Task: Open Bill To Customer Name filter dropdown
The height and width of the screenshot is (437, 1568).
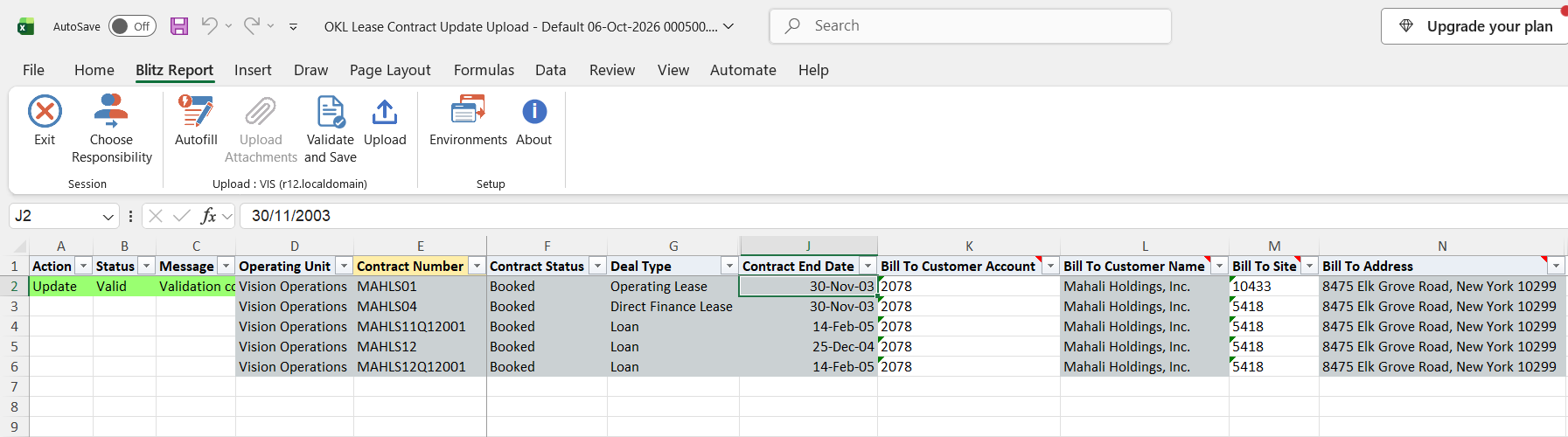Action: click(1219, 266)
